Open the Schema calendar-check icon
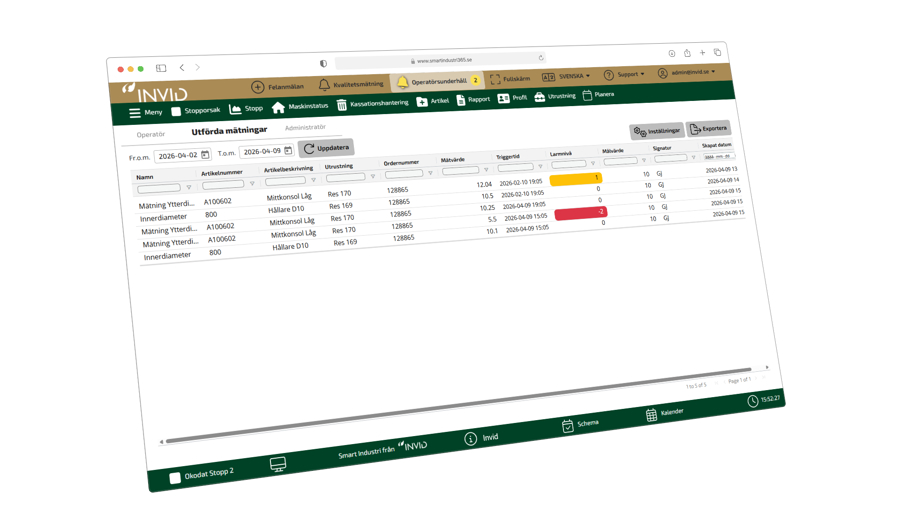 567,426
